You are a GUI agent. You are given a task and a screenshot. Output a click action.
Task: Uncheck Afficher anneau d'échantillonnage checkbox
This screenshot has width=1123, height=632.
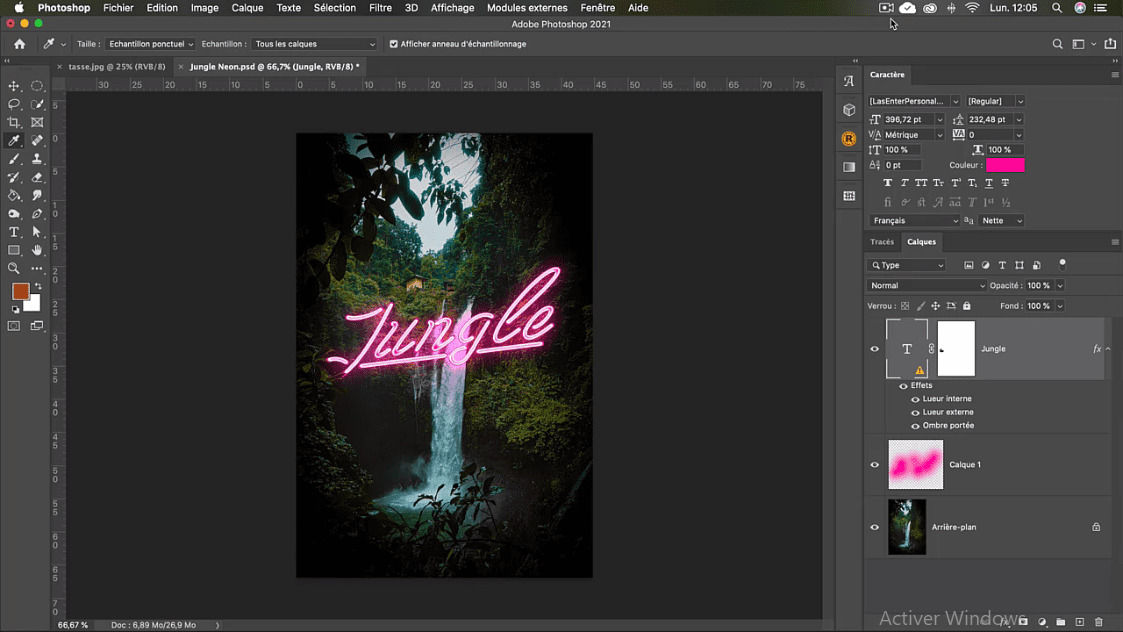point(393,44)
